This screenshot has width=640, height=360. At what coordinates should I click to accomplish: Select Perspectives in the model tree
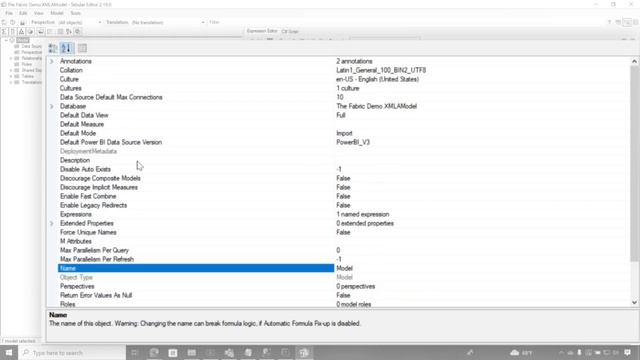(x=31, y=52)
